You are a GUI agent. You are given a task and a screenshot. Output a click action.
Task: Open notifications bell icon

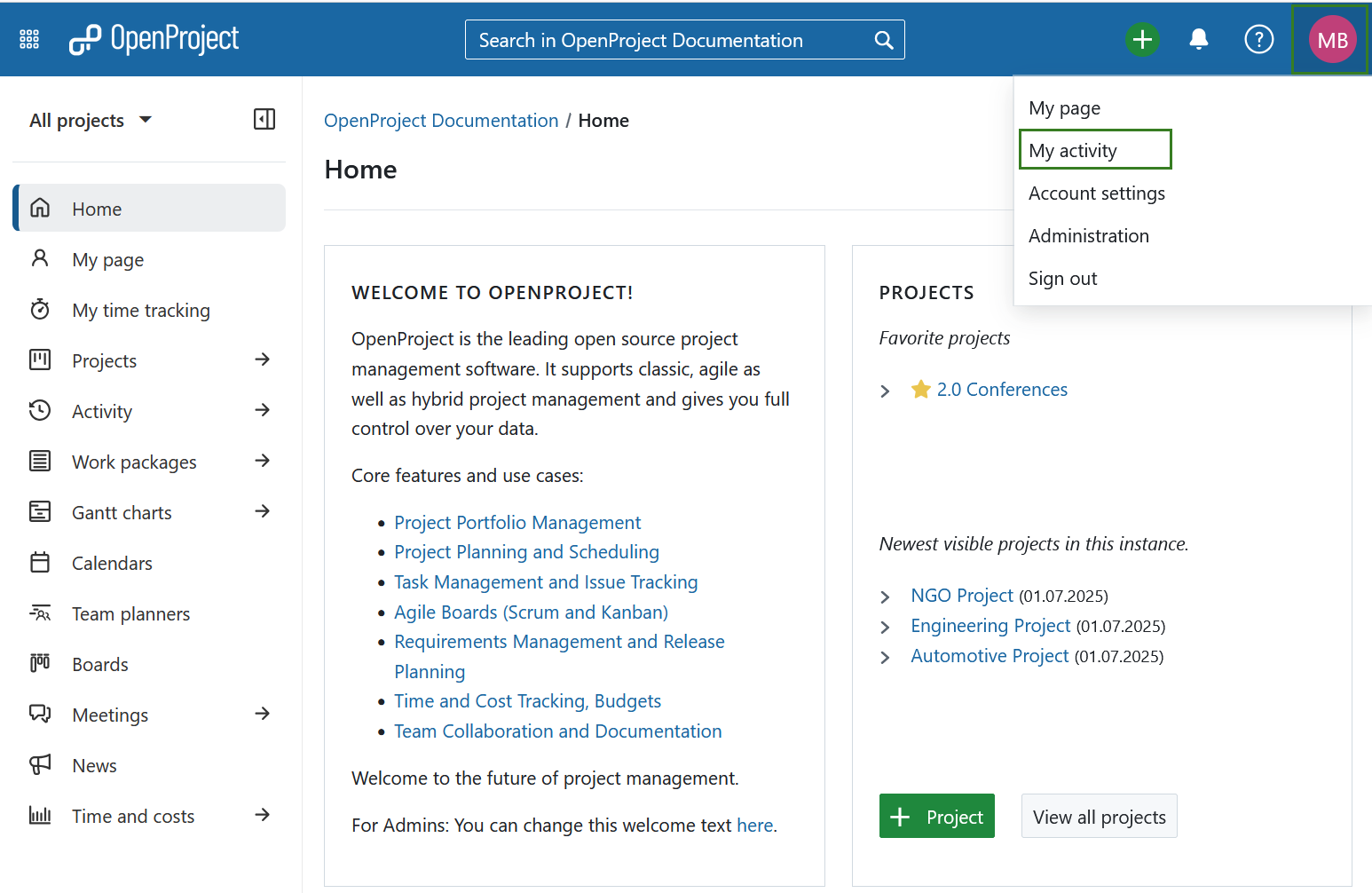(x=1199, y=39)
